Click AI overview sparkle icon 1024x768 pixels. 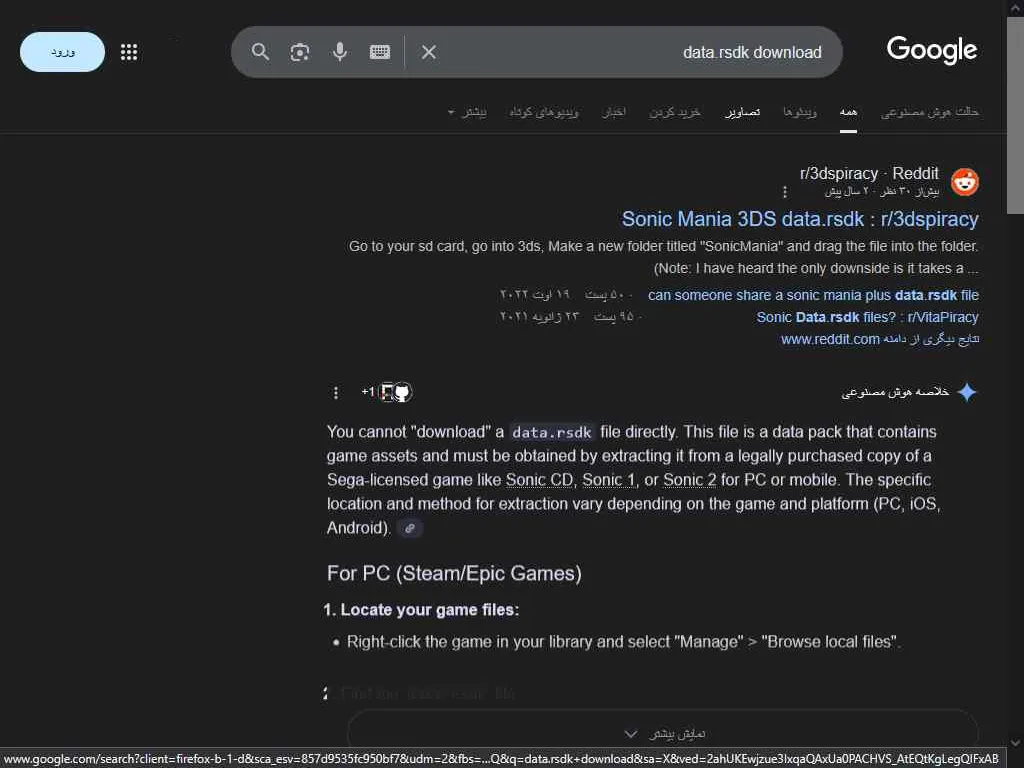[967, 392]
